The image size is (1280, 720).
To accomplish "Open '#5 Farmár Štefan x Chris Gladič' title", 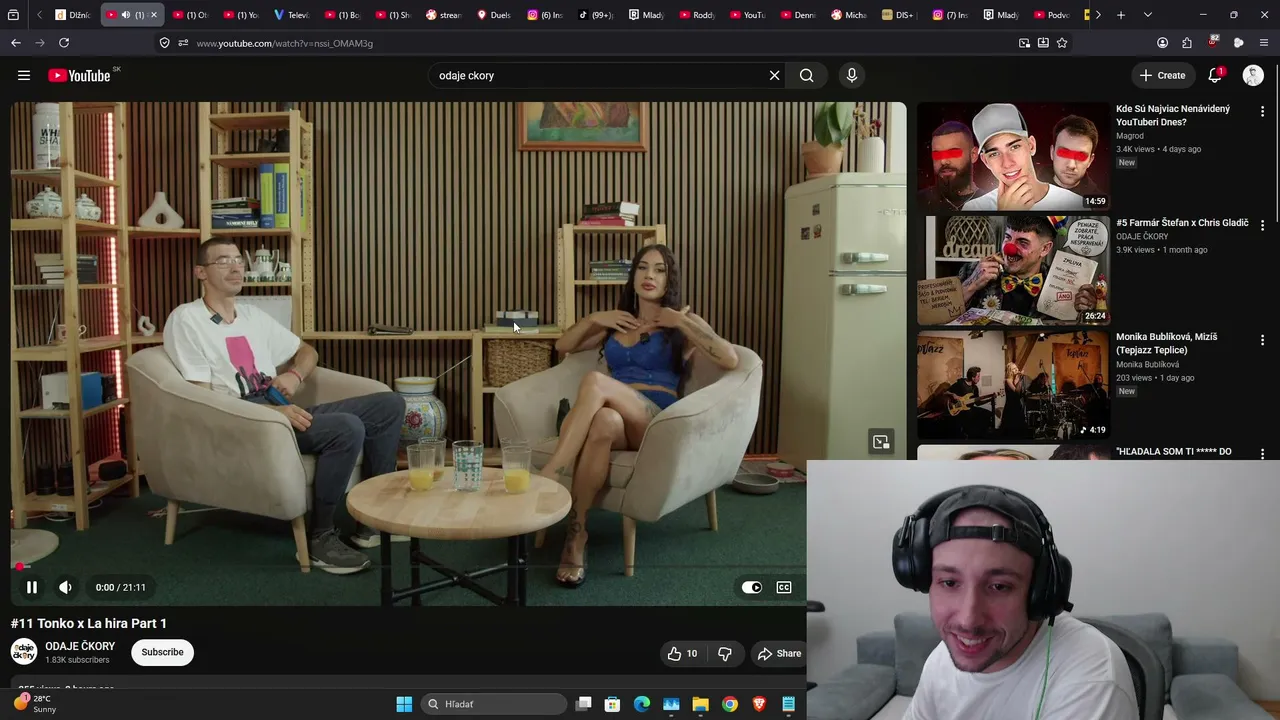I will (1182, 223).
